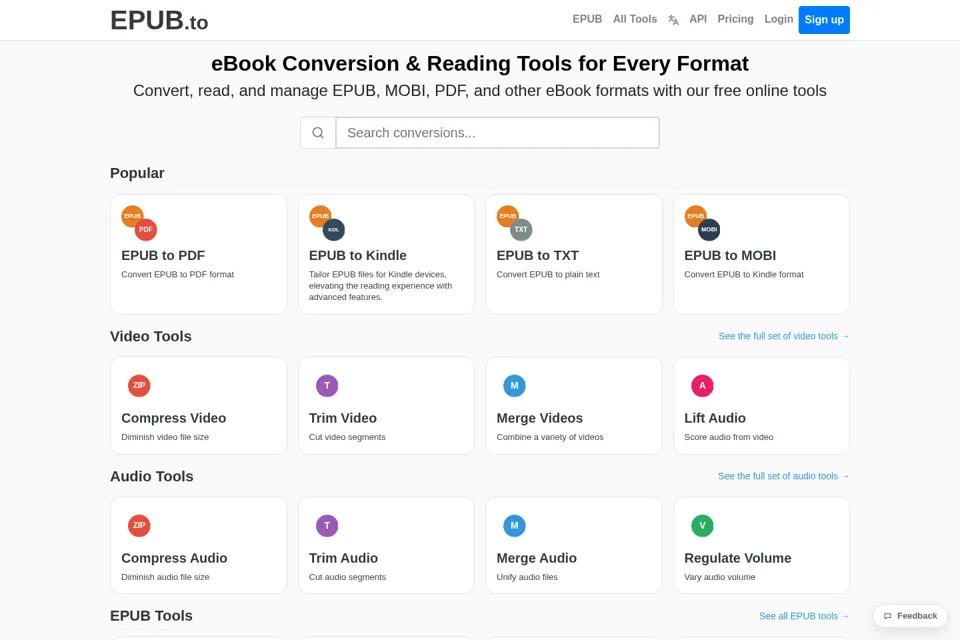The height and width of the screenshot is (640, 960).
Task: Open the Merge Videos title
Action: (x=539, y=418)
